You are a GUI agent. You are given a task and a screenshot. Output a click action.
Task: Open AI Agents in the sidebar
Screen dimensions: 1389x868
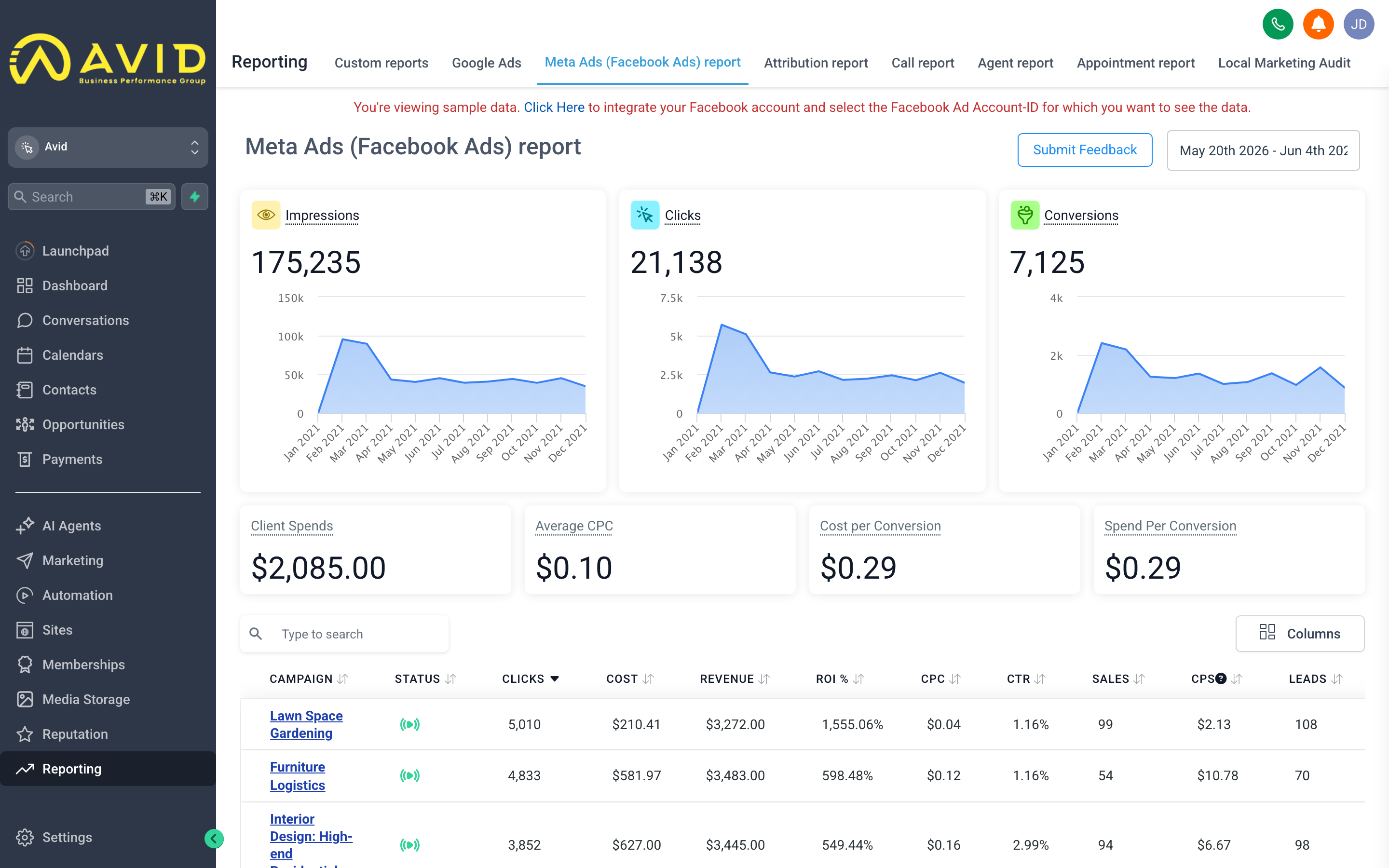point(108,525)
